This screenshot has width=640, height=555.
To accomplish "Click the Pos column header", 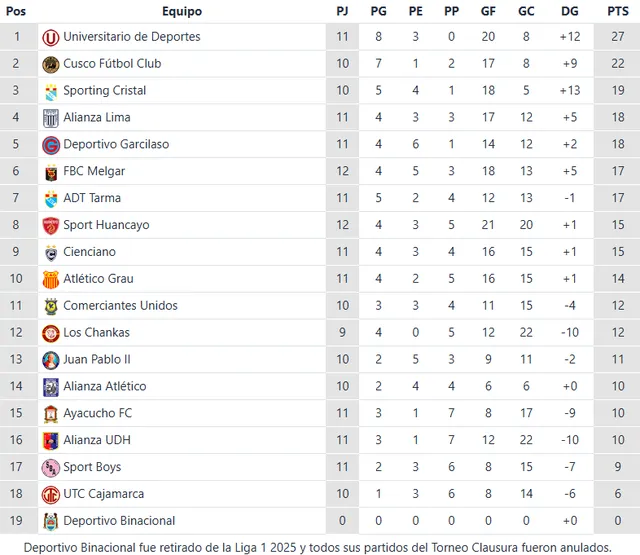I will pyautogui.click(x=16, y=12).
